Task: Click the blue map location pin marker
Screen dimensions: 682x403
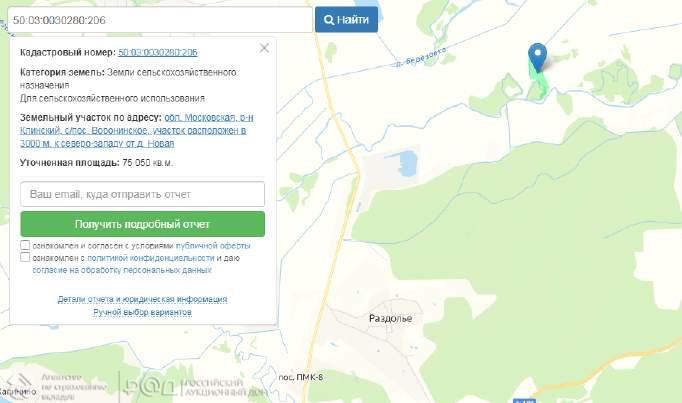Action: tap(538, 57)
